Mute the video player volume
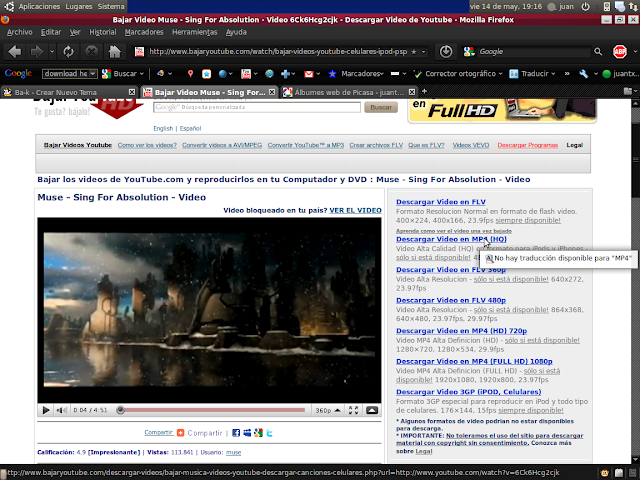 [62, 410]
